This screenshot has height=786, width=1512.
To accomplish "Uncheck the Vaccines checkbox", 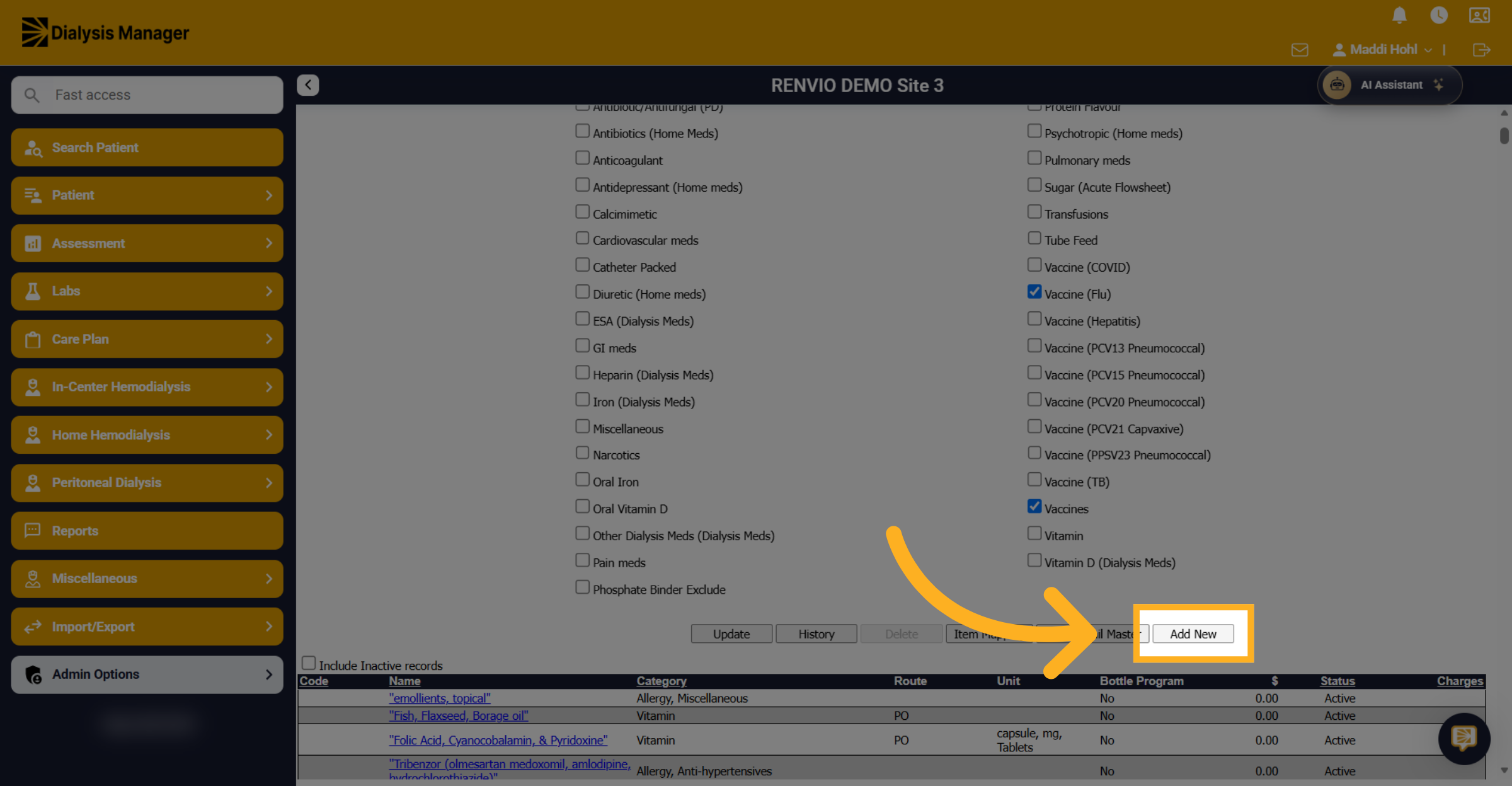I will point(1034,506).
